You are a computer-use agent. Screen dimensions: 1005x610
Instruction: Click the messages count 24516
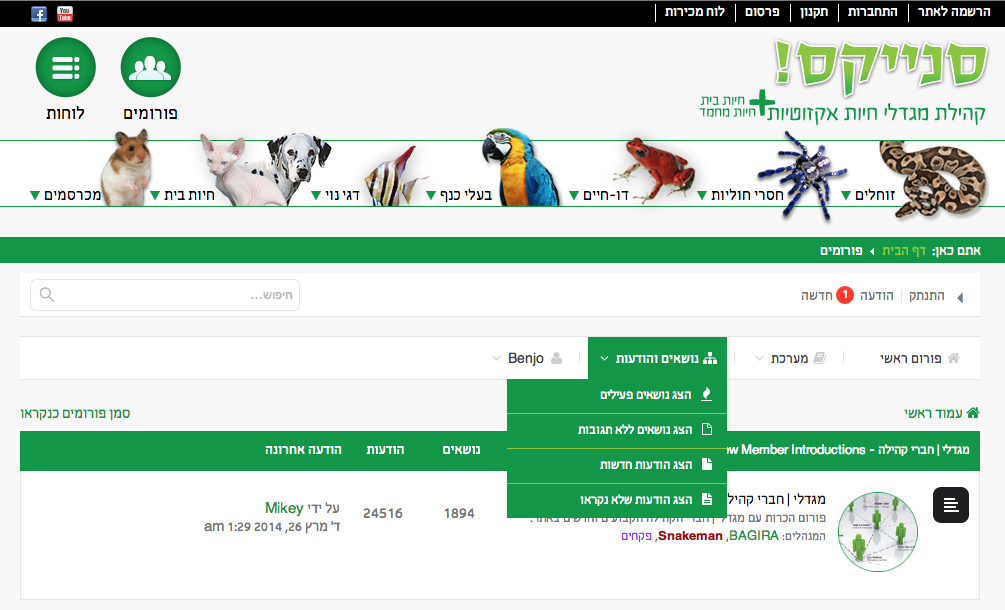pos(383,513)
